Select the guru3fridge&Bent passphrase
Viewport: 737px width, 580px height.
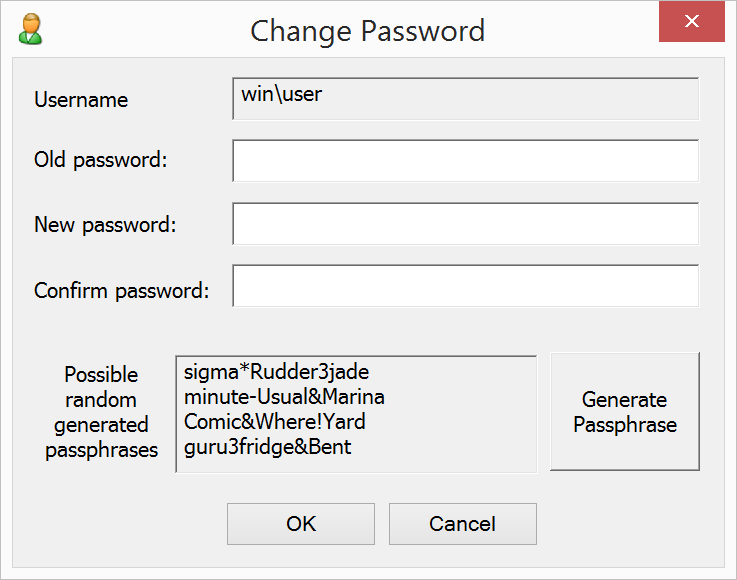267,447
